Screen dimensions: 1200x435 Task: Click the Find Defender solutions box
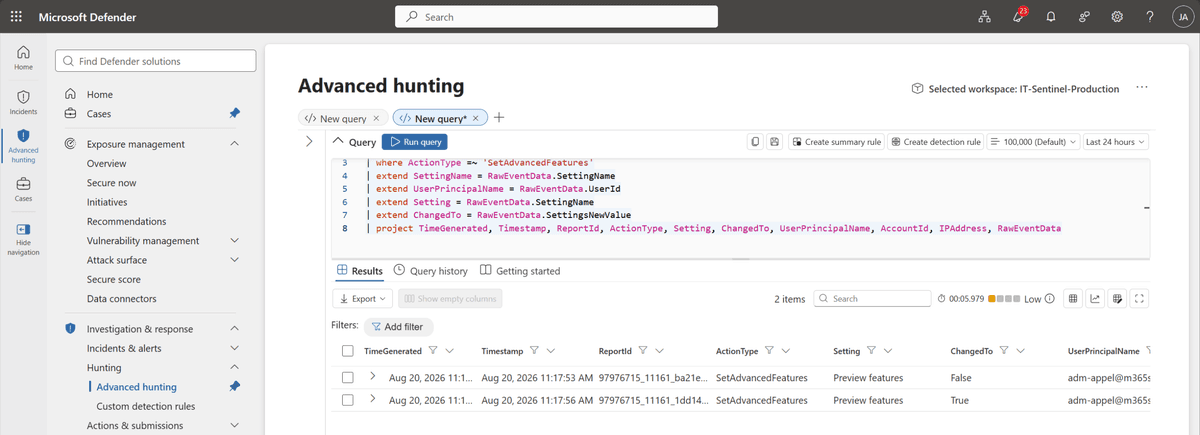156,61
